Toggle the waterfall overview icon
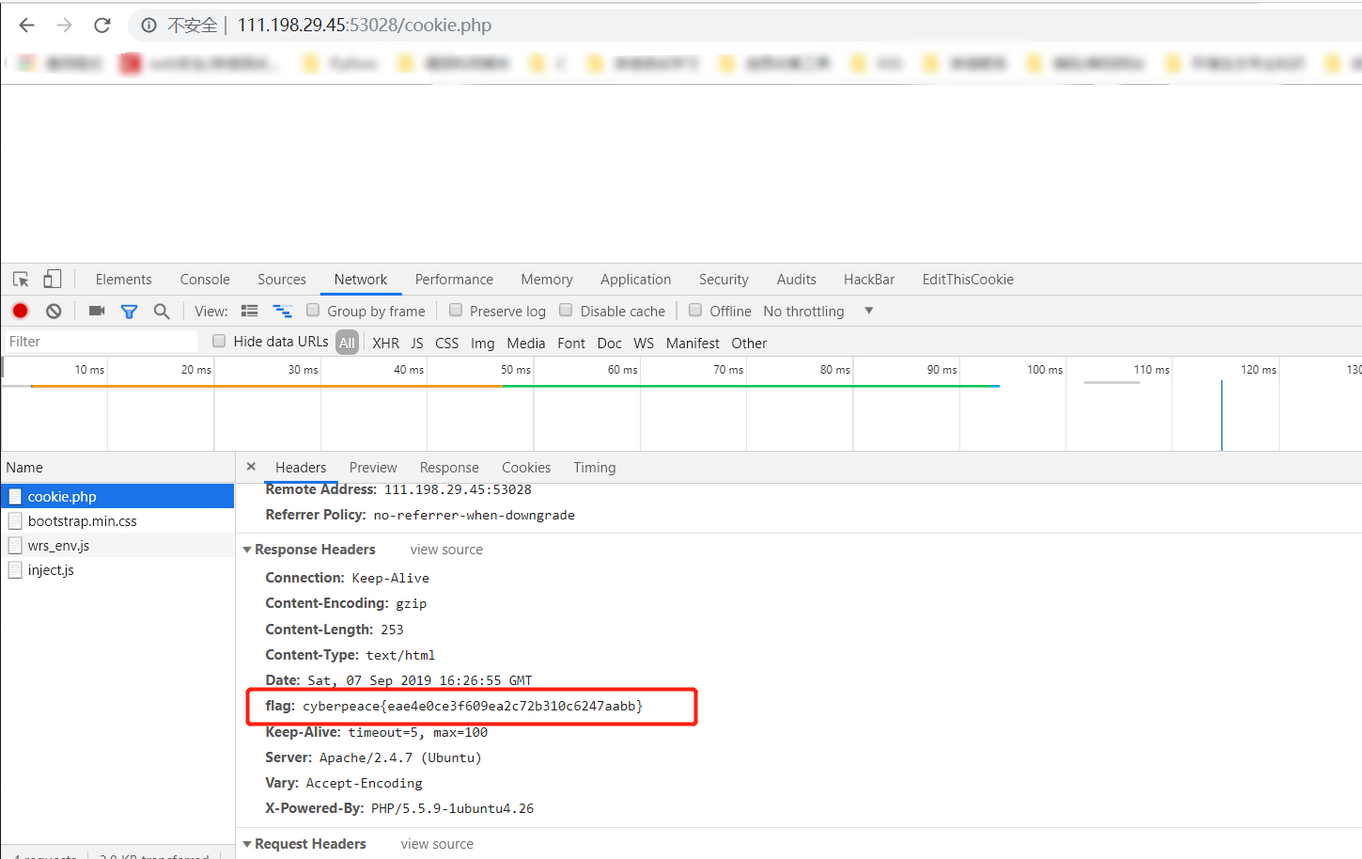 283,311
